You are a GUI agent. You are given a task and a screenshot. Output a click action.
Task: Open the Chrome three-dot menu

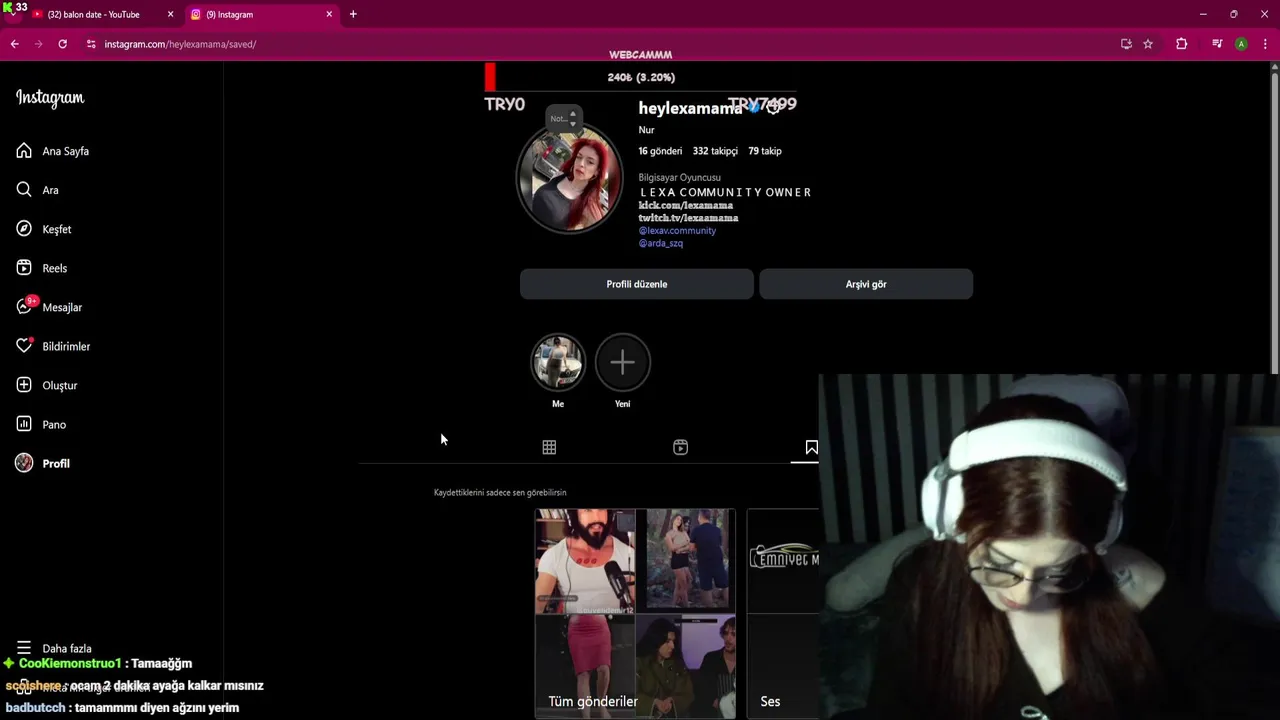[x=1264, y=44]
